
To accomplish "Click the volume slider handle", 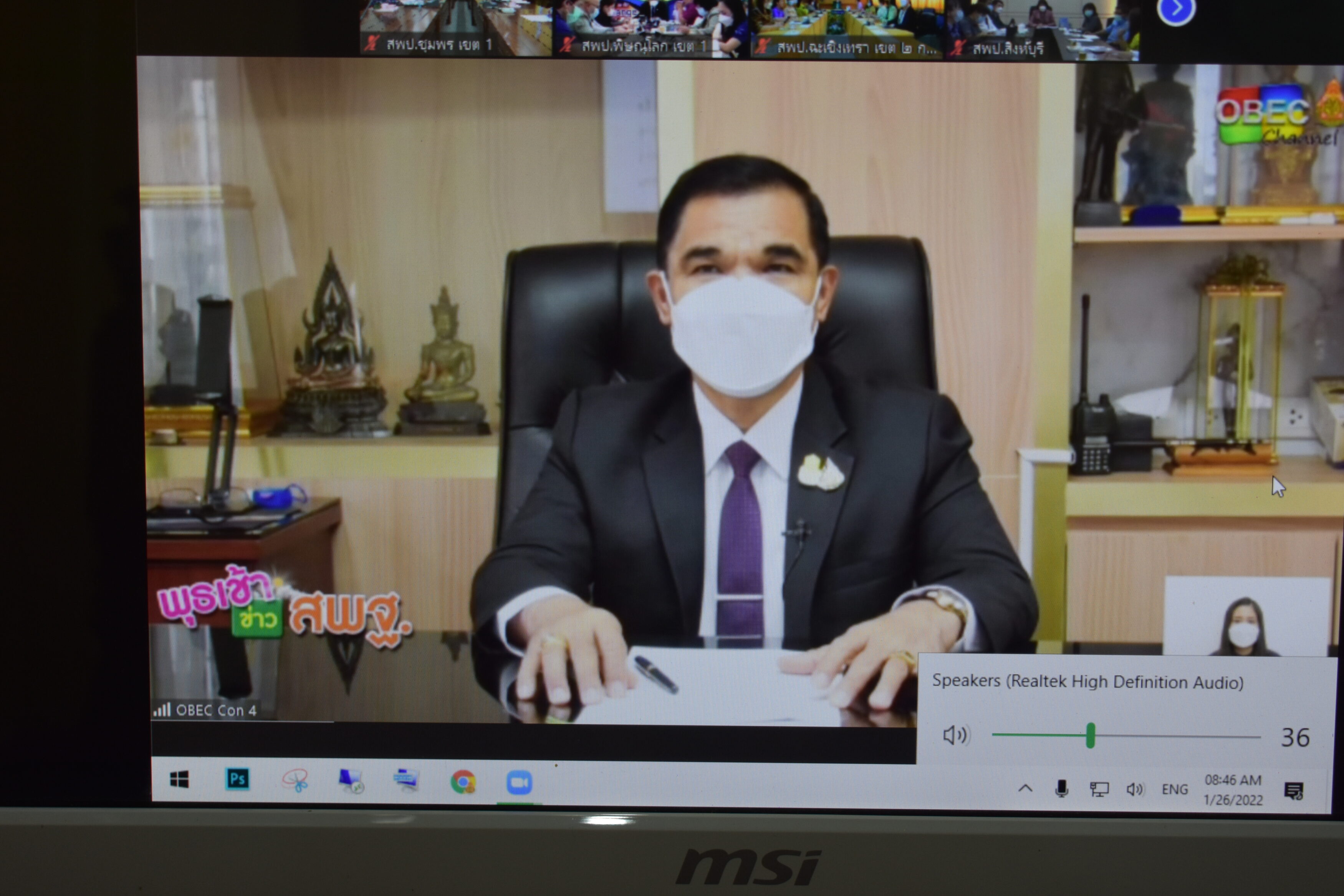I will tap(1091, 735).
